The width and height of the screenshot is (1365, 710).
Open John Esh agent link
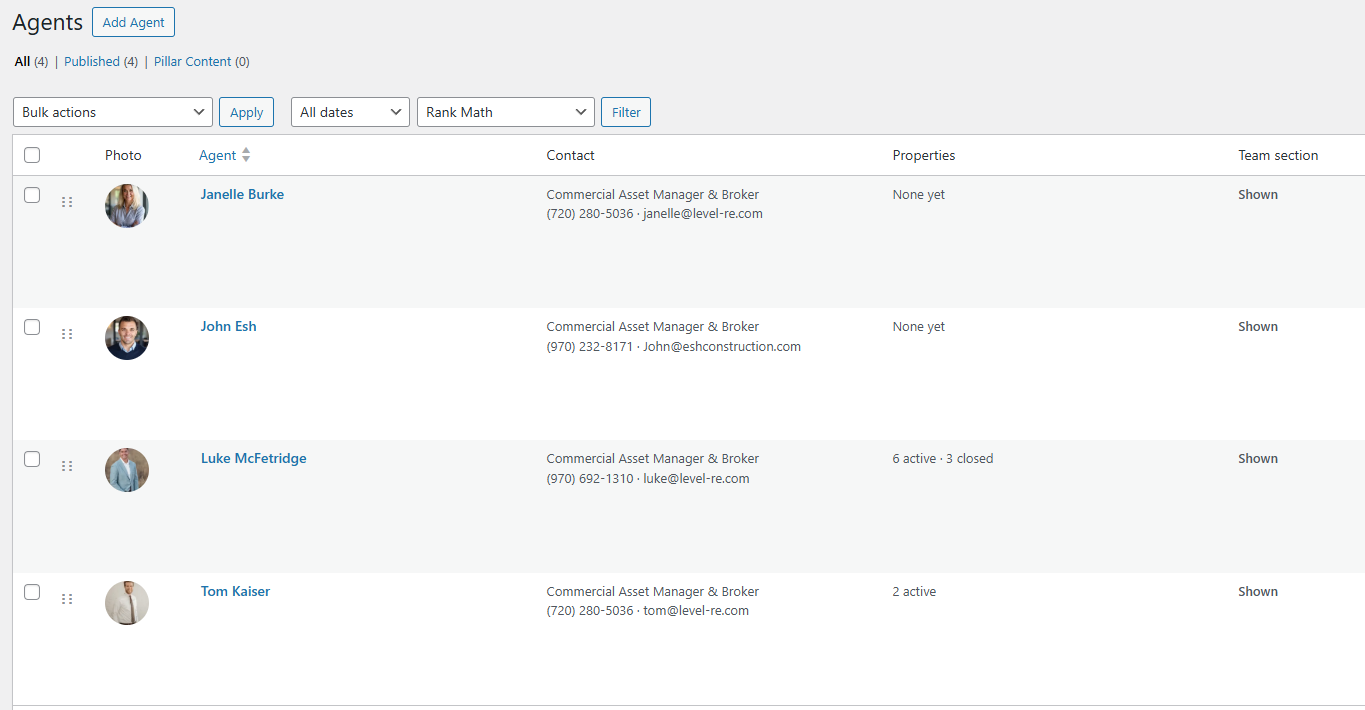click(x=228, y=327)
